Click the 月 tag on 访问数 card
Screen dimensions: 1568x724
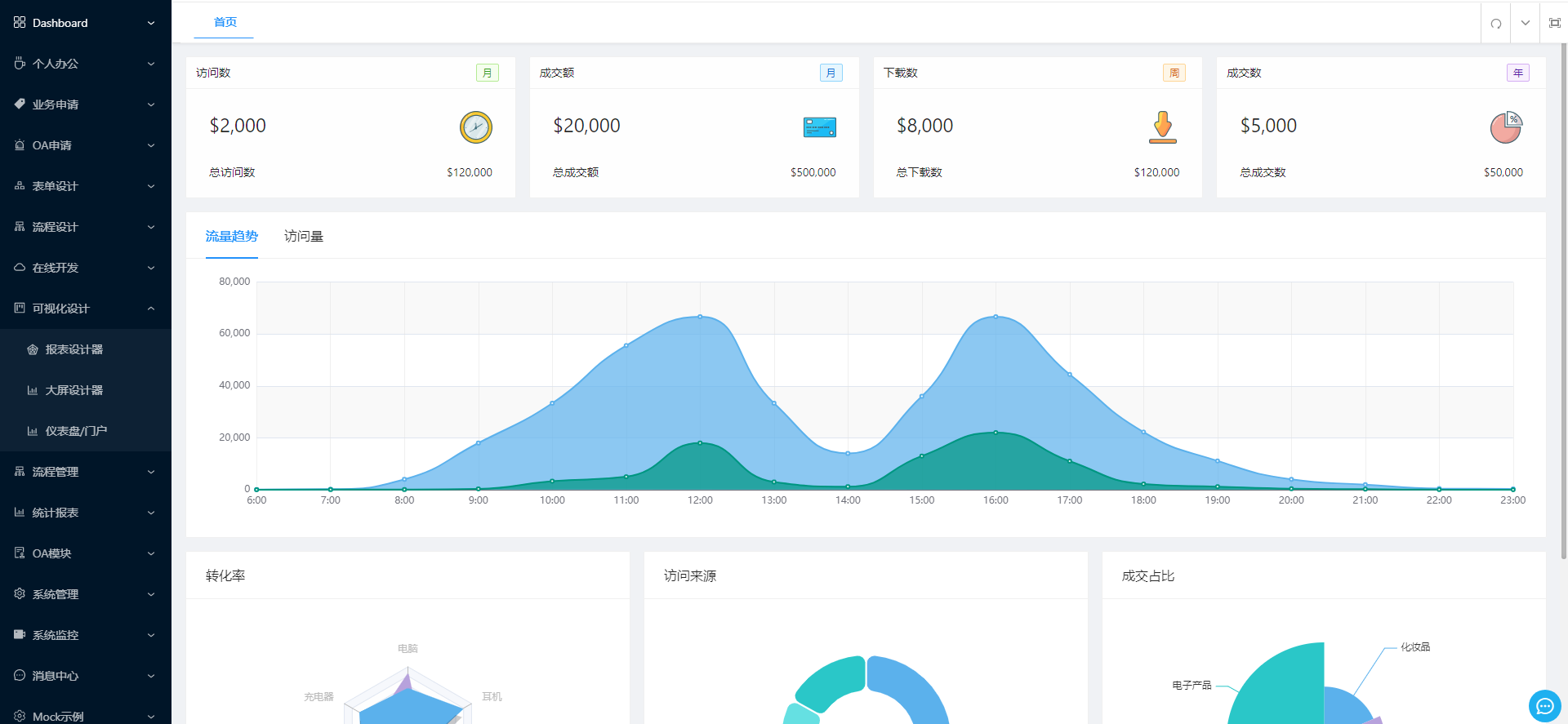488,73
